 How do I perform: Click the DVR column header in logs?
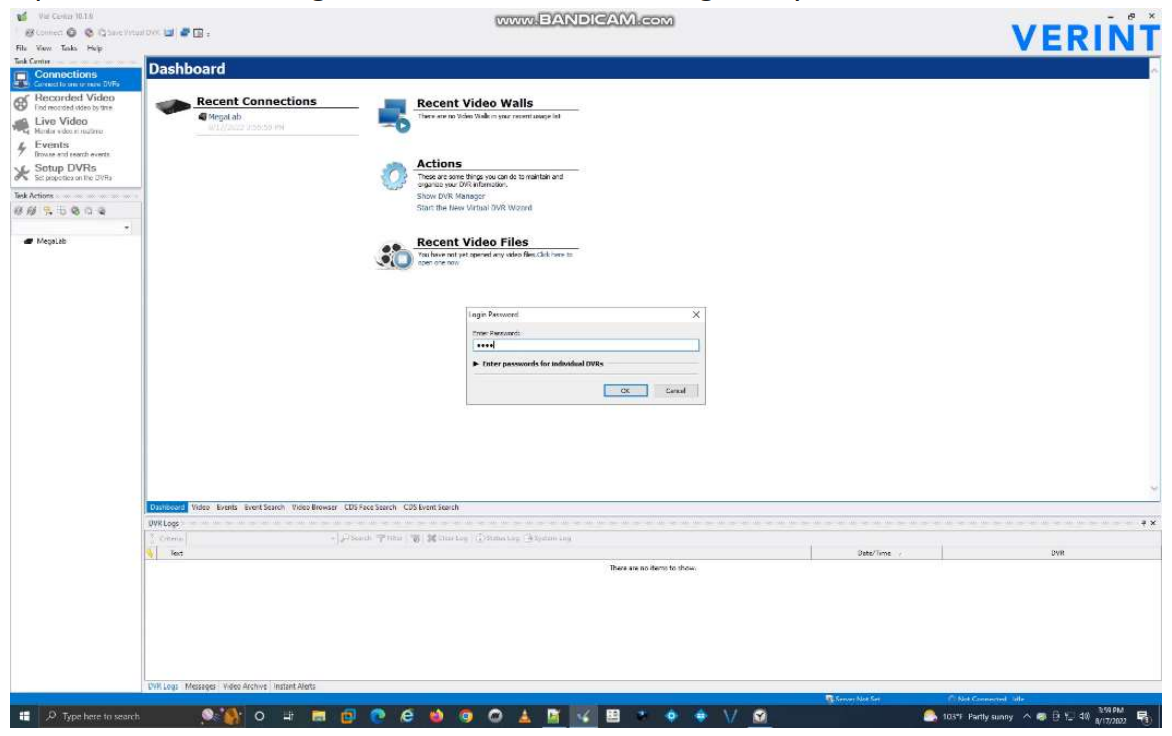point(1052,554)
